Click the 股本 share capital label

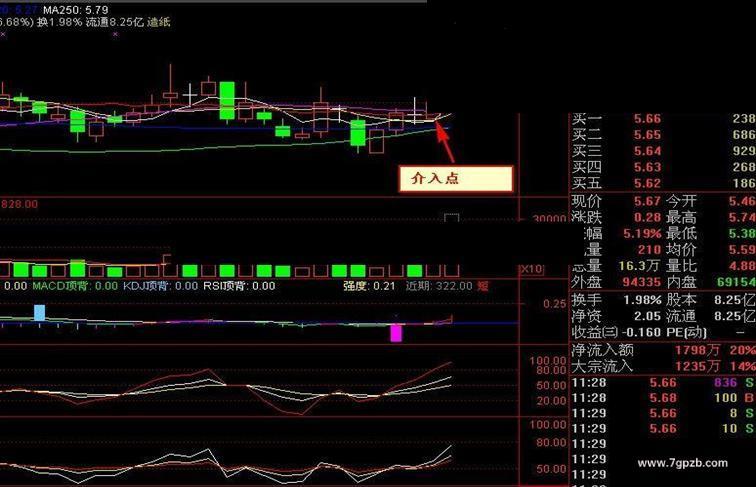[x=681, y=300]
